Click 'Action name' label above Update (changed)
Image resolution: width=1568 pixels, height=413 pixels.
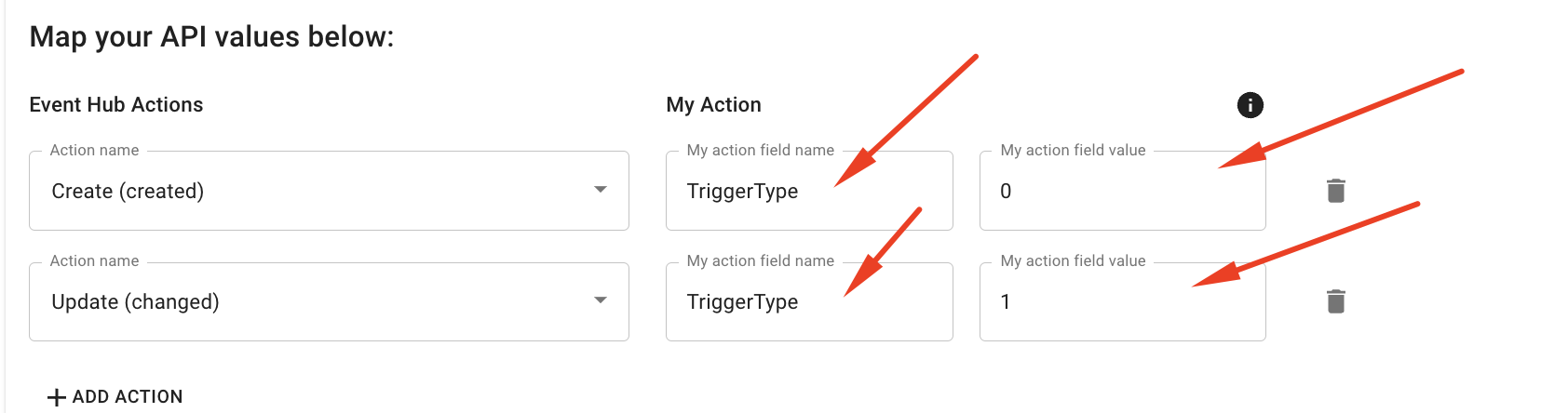94,261
